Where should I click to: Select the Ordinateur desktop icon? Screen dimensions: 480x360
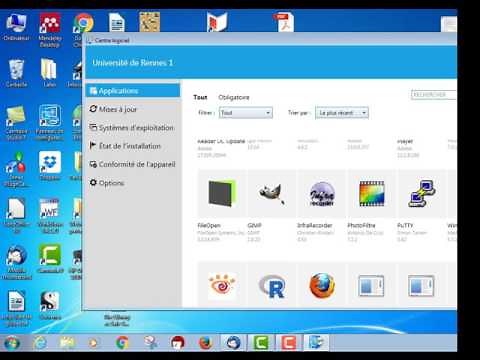coord(16,28)
